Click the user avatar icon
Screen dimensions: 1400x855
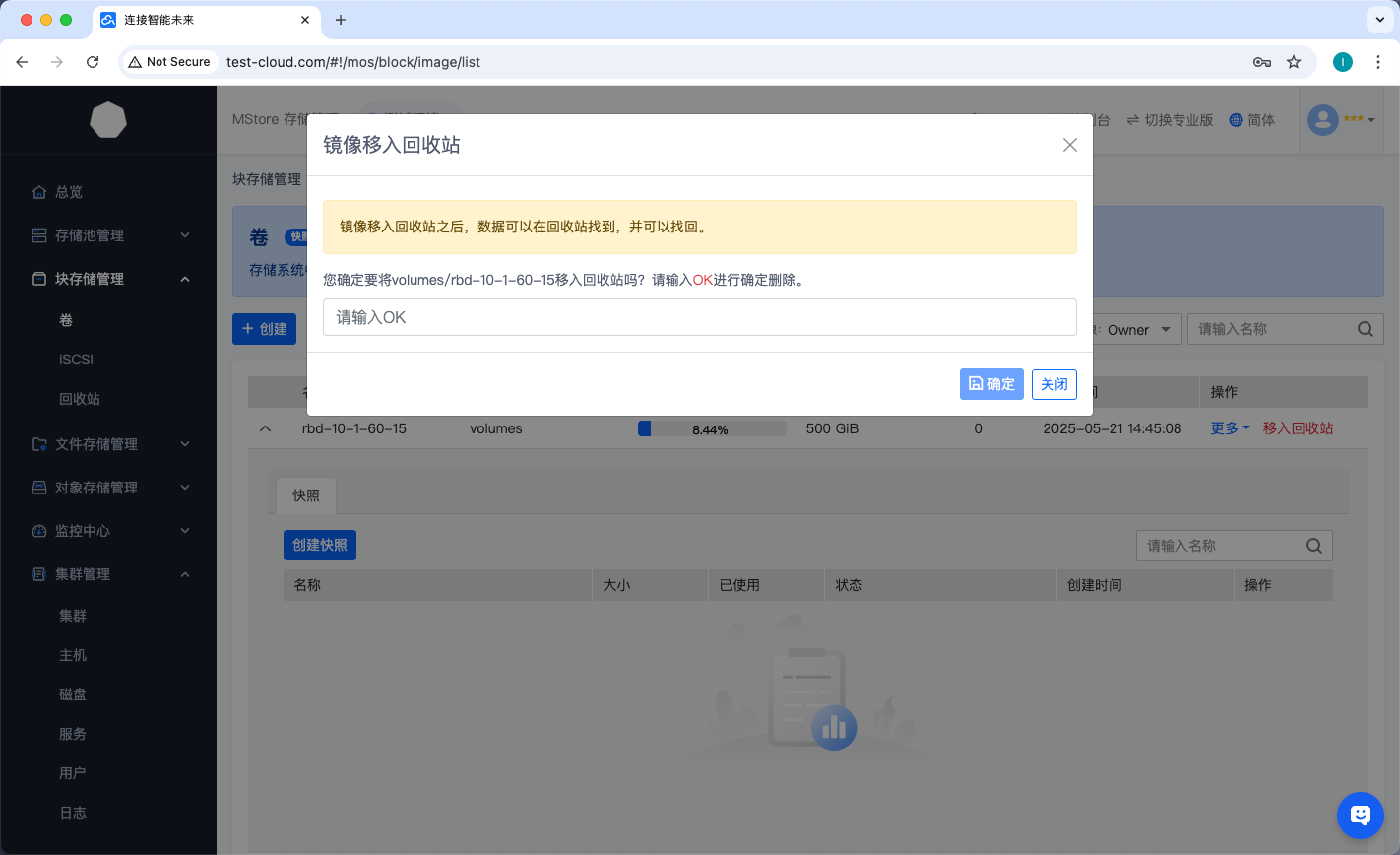point(1322,120)
